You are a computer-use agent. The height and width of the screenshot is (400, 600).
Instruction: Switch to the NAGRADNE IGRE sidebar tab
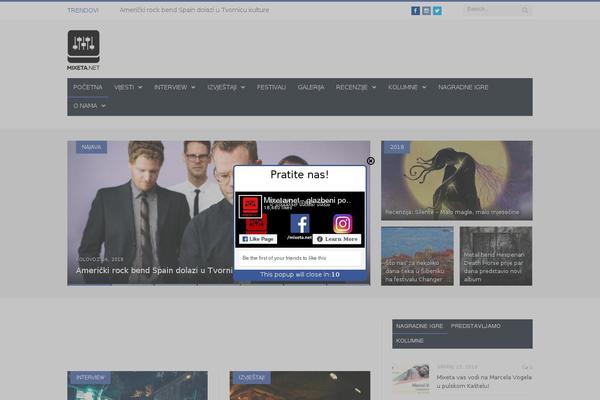coord(419,326)
